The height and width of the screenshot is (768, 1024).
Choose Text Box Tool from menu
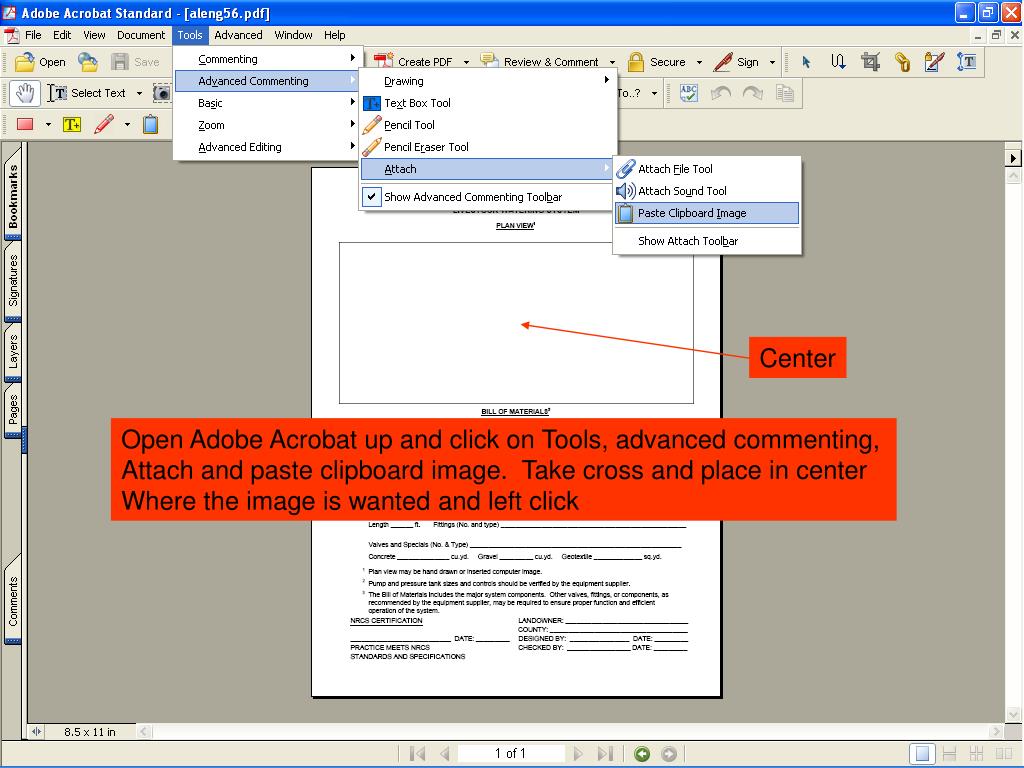tap(488, 103)
